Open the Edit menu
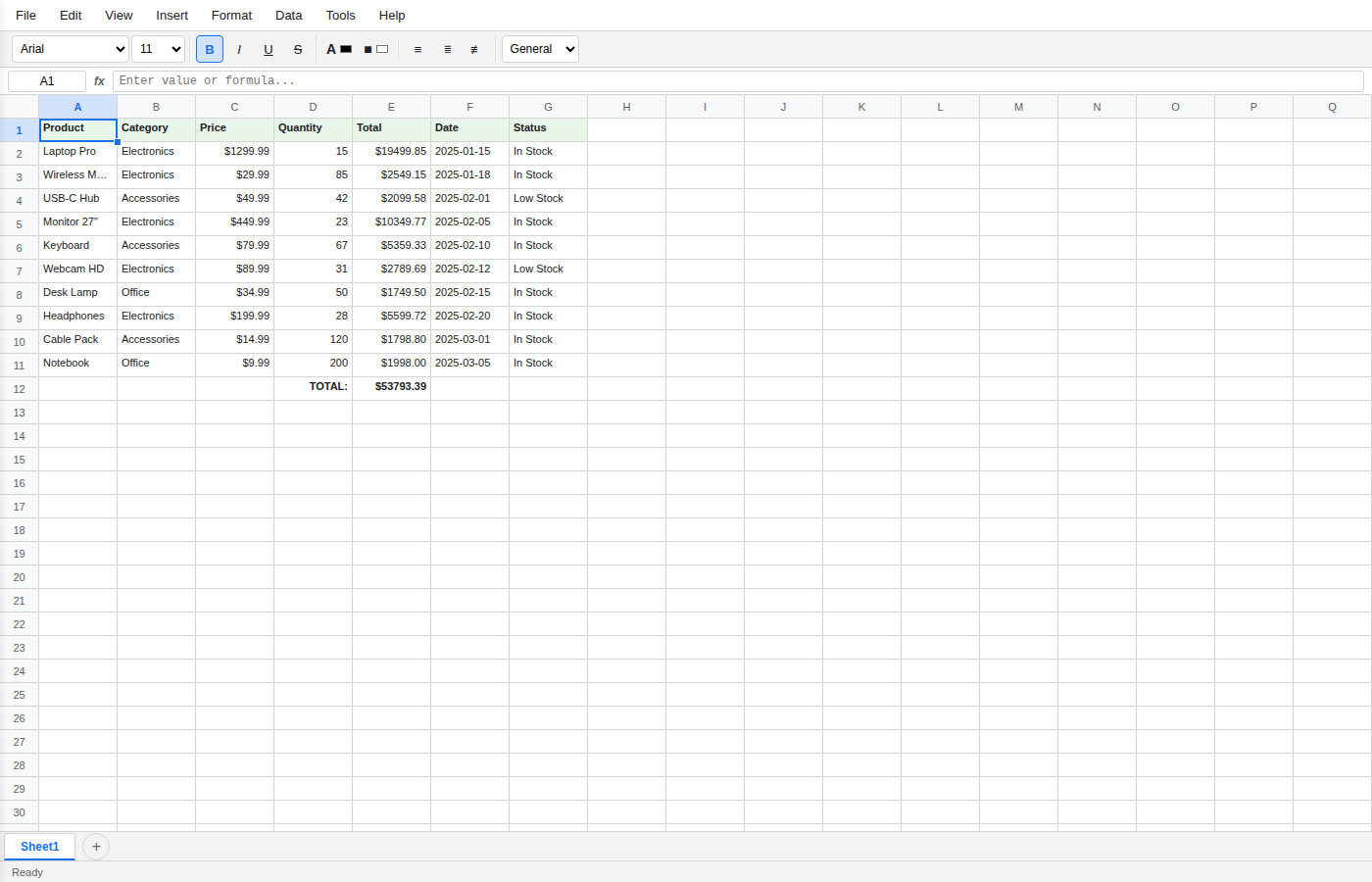1372x882 pixels. 71,16
